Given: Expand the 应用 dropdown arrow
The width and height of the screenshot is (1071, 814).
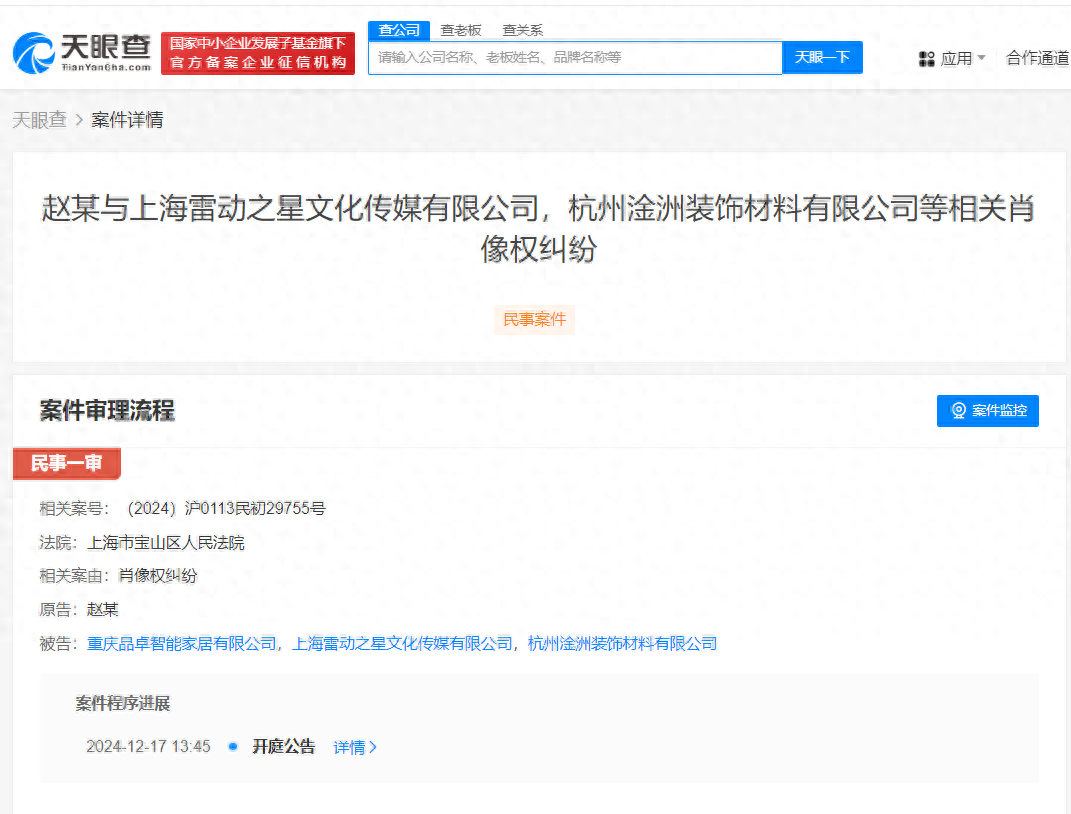Looking at the screenshot, I should (x=982, y=57).
